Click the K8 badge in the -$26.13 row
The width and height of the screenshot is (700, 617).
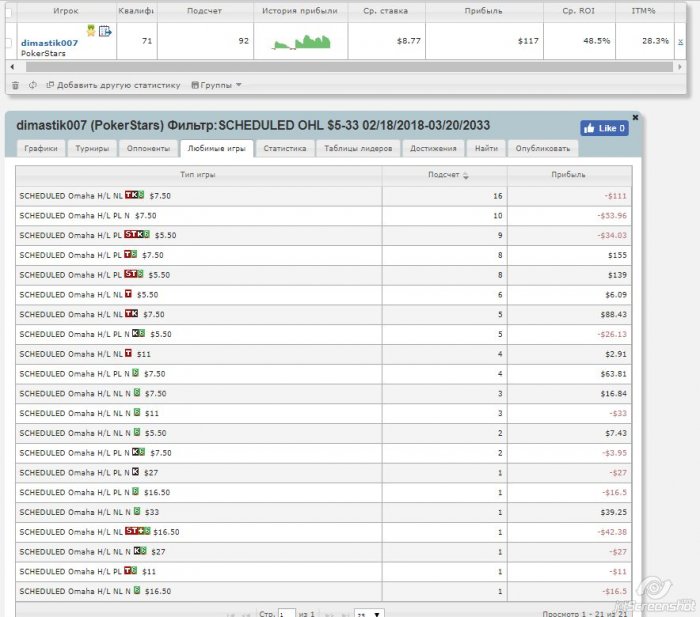point(138,333)
